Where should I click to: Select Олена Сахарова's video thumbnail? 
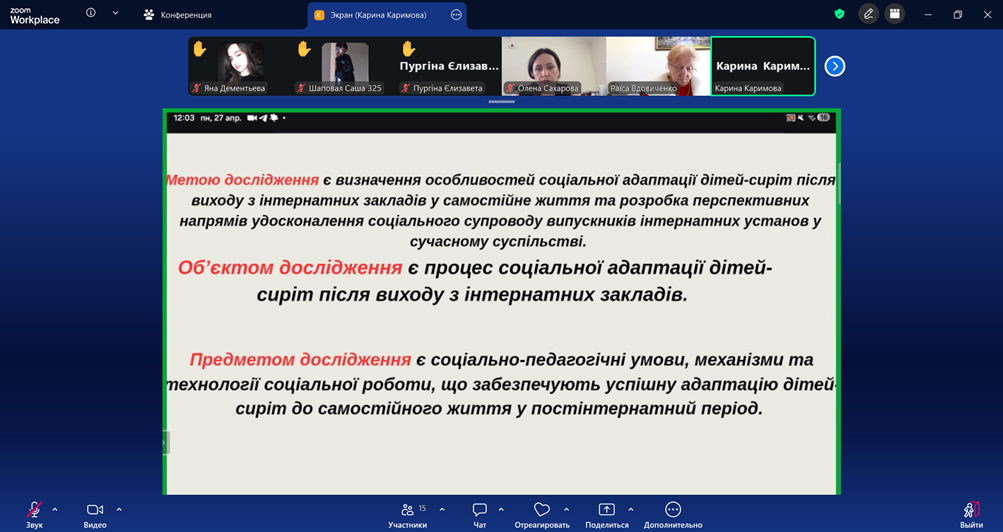coord(553,65)
